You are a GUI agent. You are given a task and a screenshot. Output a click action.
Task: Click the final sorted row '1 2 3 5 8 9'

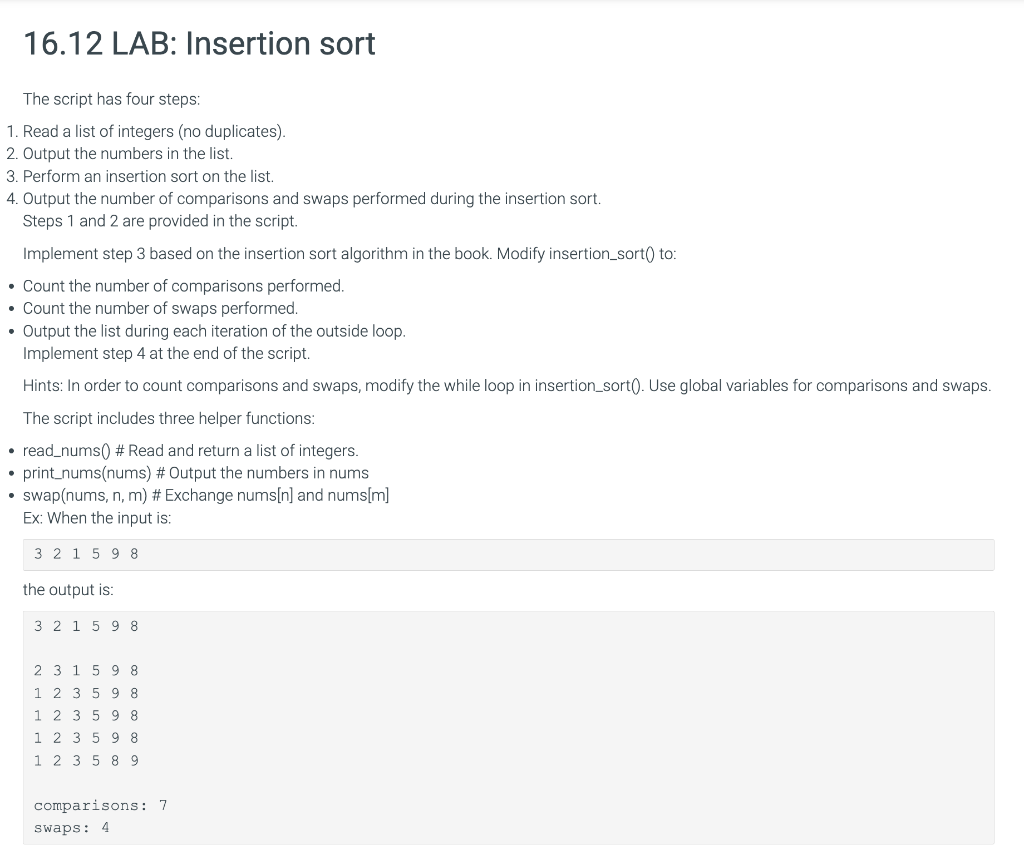coord(86,761)
